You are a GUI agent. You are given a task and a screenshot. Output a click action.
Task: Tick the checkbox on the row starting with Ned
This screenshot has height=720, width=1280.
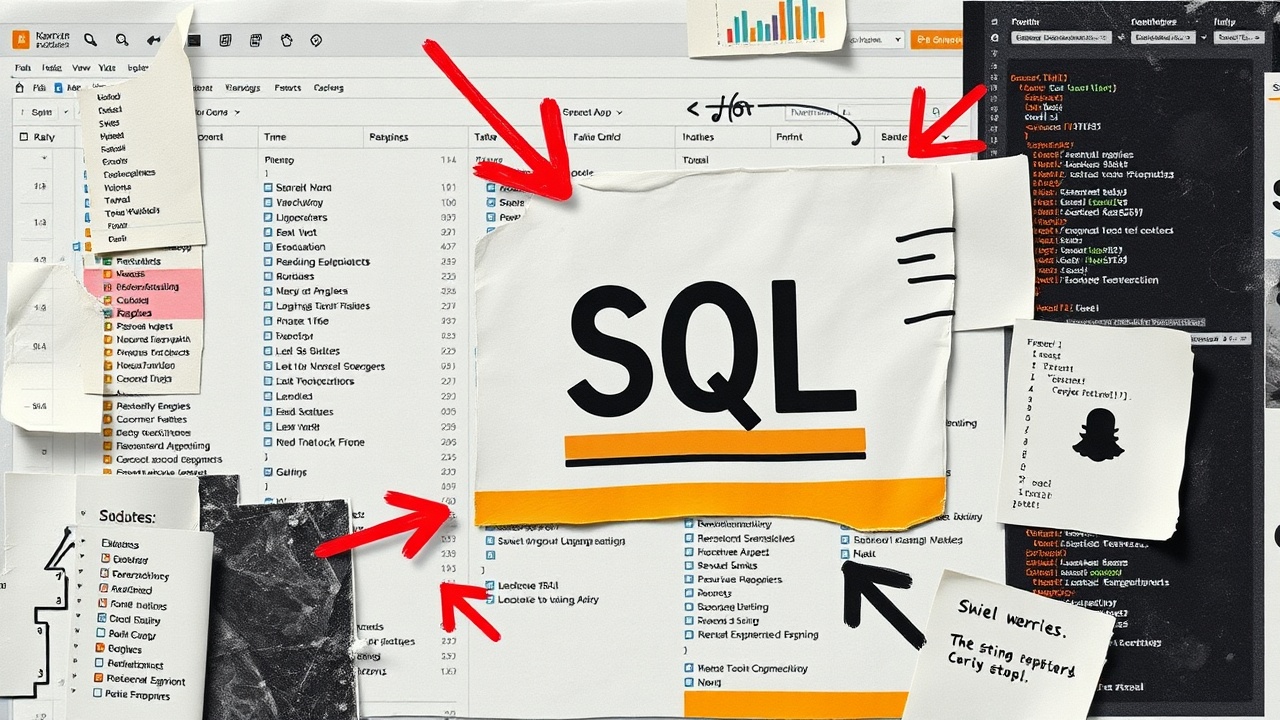(x=268, y=442)
